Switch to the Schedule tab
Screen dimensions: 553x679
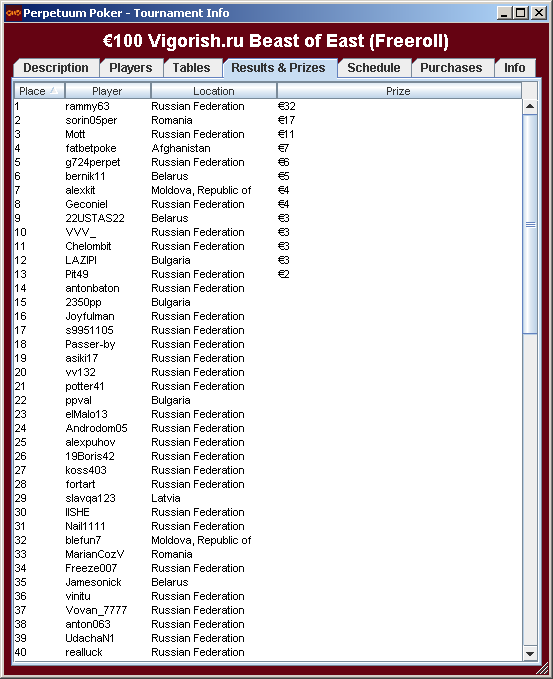pos(374,68)
